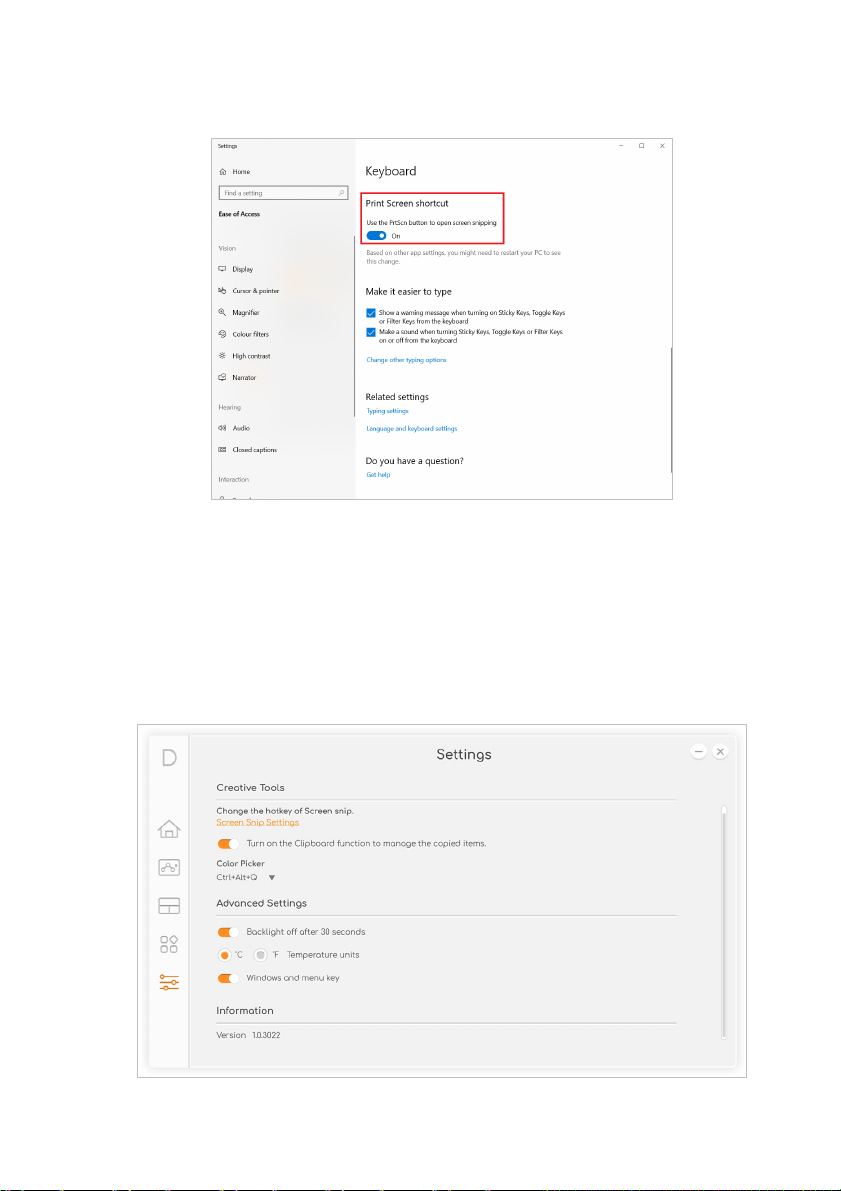Toggle Backlight off after 30 seconds
This screenshot has width=841, height=1191.
point(229,932)
